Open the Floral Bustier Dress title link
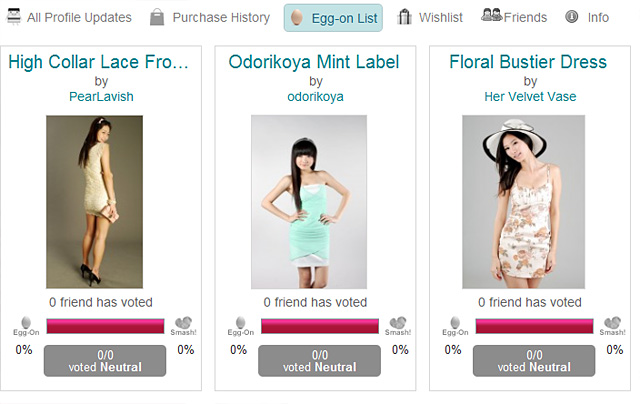 tap(530, 62)
